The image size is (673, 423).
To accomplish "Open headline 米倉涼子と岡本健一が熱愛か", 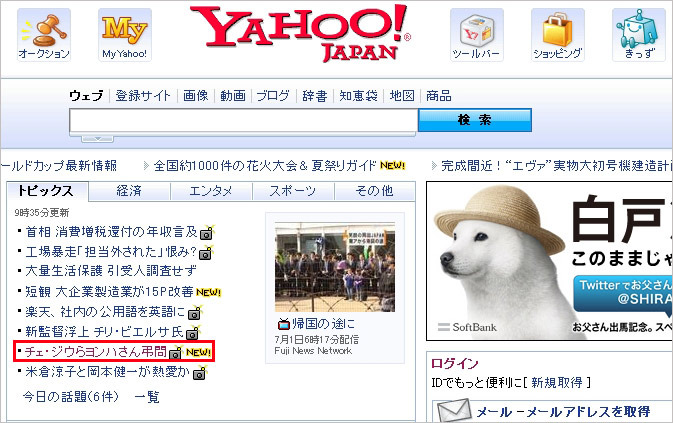I will [107, 372].
